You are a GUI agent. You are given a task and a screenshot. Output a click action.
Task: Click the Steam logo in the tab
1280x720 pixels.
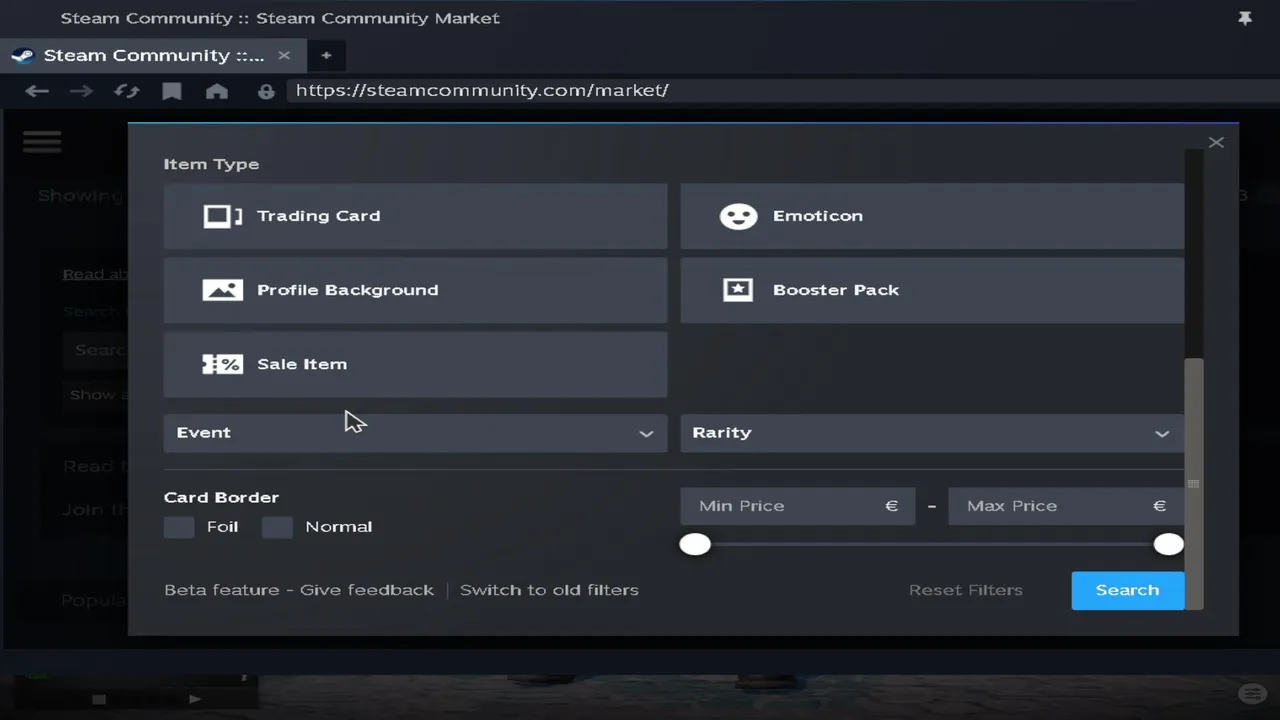tap(23, 56)
